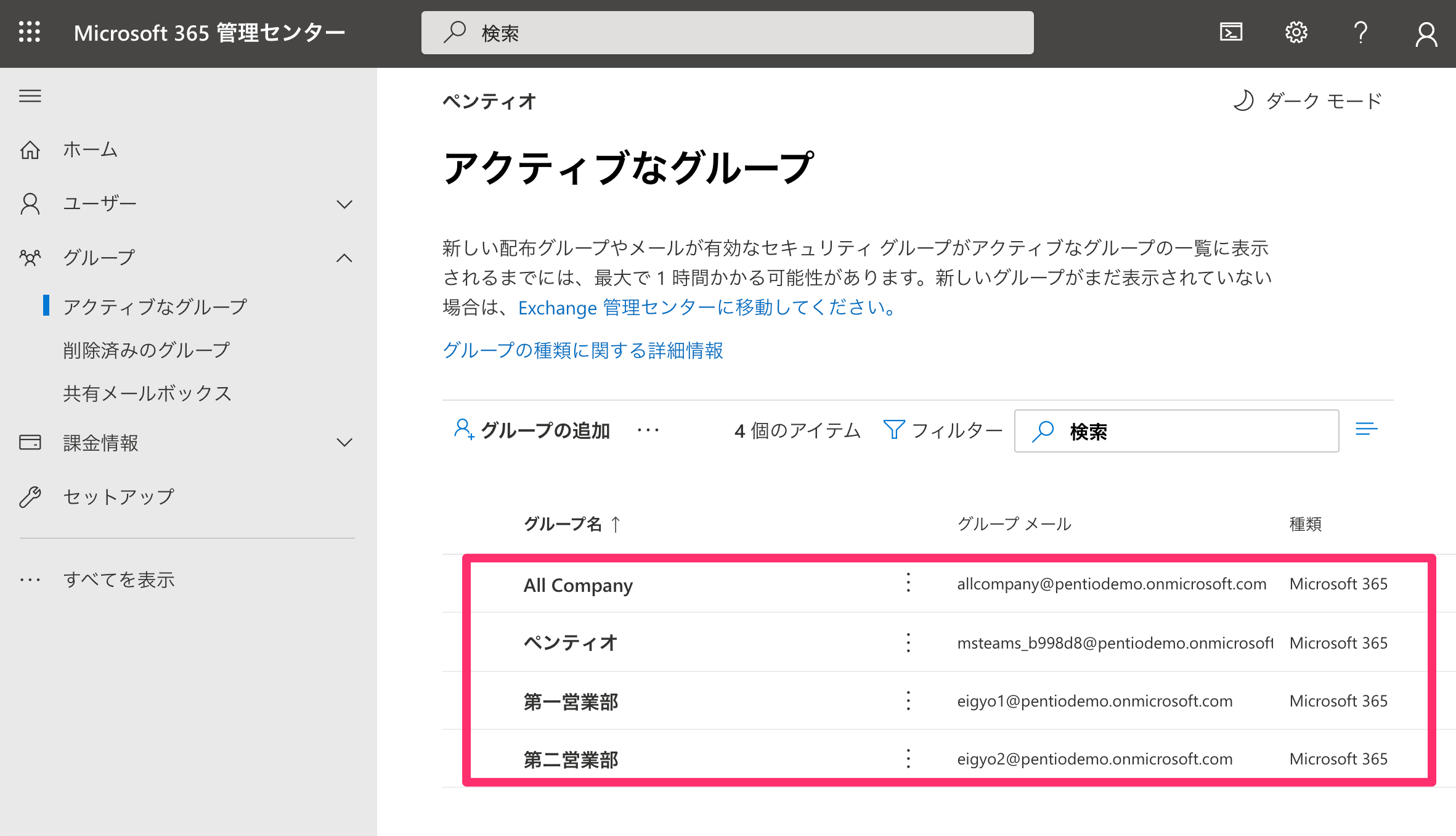Click the magnifier icon in group search
This screenshot has width=1456, height=836.
[1043, 431]
